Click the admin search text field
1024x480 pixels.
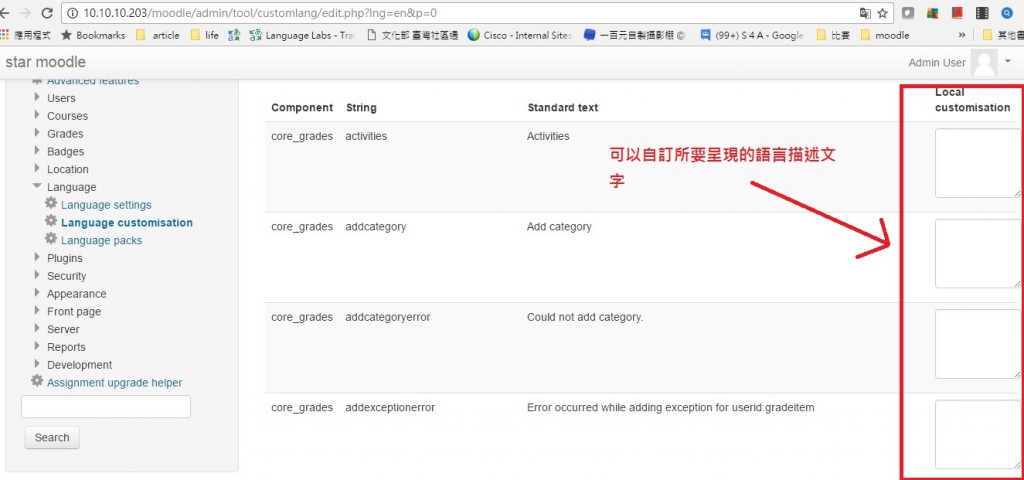106,406
